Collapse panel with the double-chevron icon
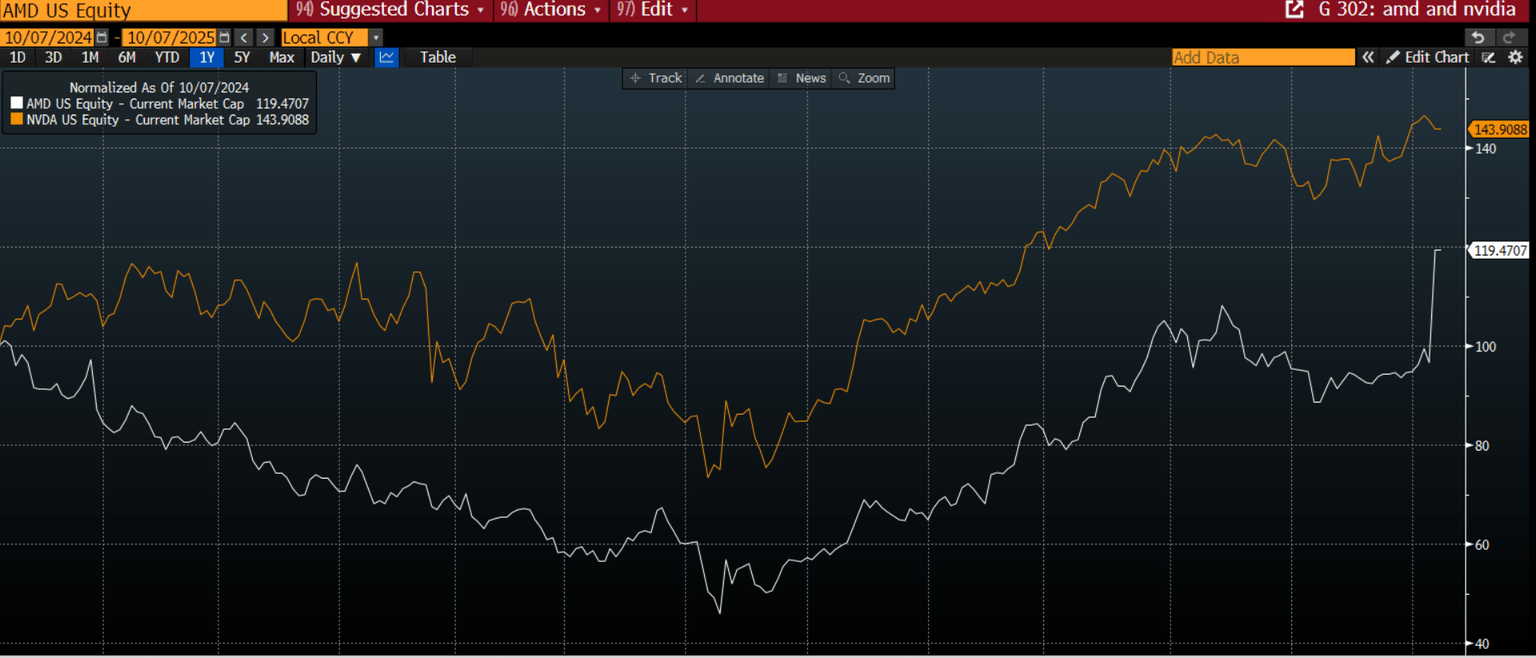The image size is (1536, 658). [1368, 57]
